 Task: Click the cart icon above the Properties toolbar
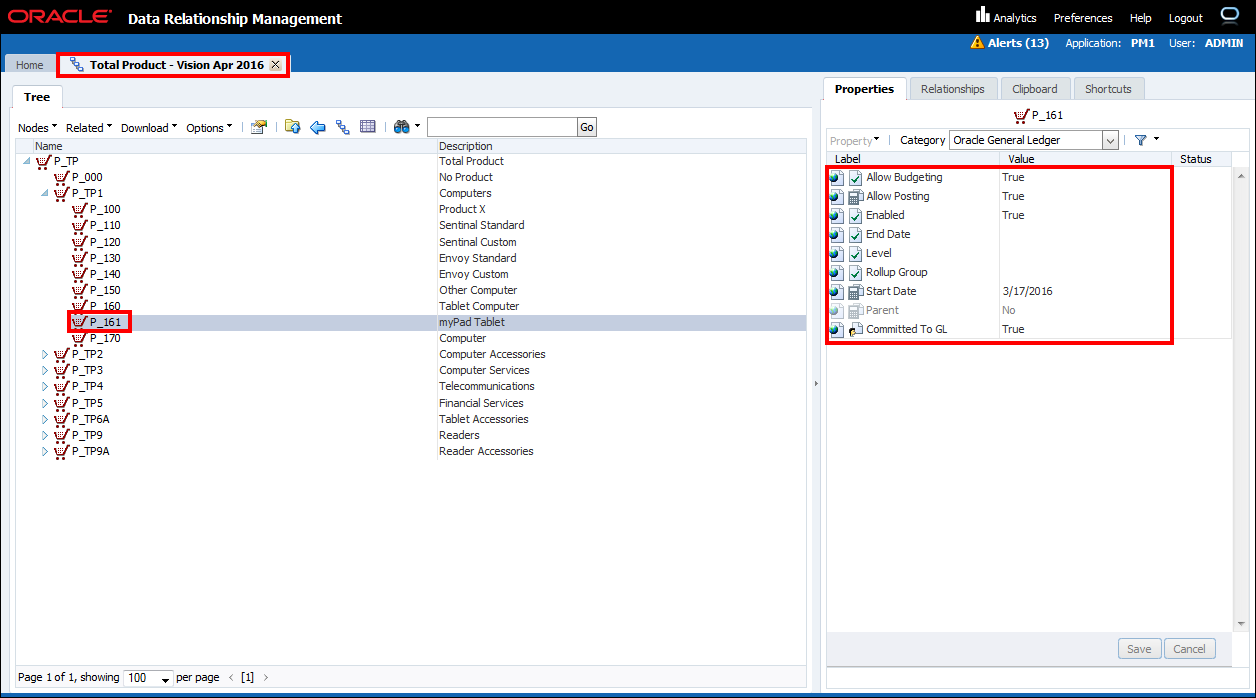point(1021,116)
